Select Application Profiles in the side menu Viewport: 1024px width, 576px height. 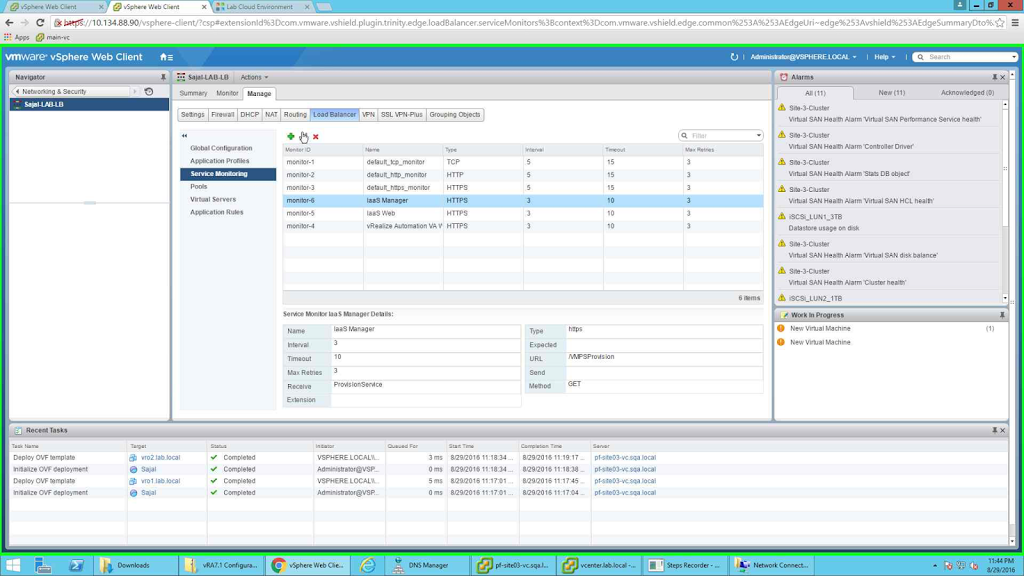[219, 161]
